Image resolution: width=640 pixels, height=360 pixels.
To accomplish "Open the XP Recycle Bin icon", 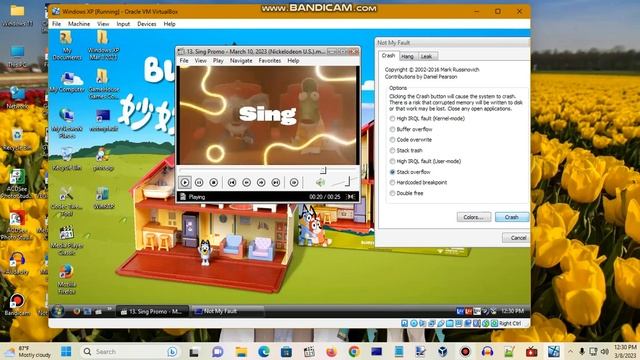I will pyautogui.click(x=67, y=159).
